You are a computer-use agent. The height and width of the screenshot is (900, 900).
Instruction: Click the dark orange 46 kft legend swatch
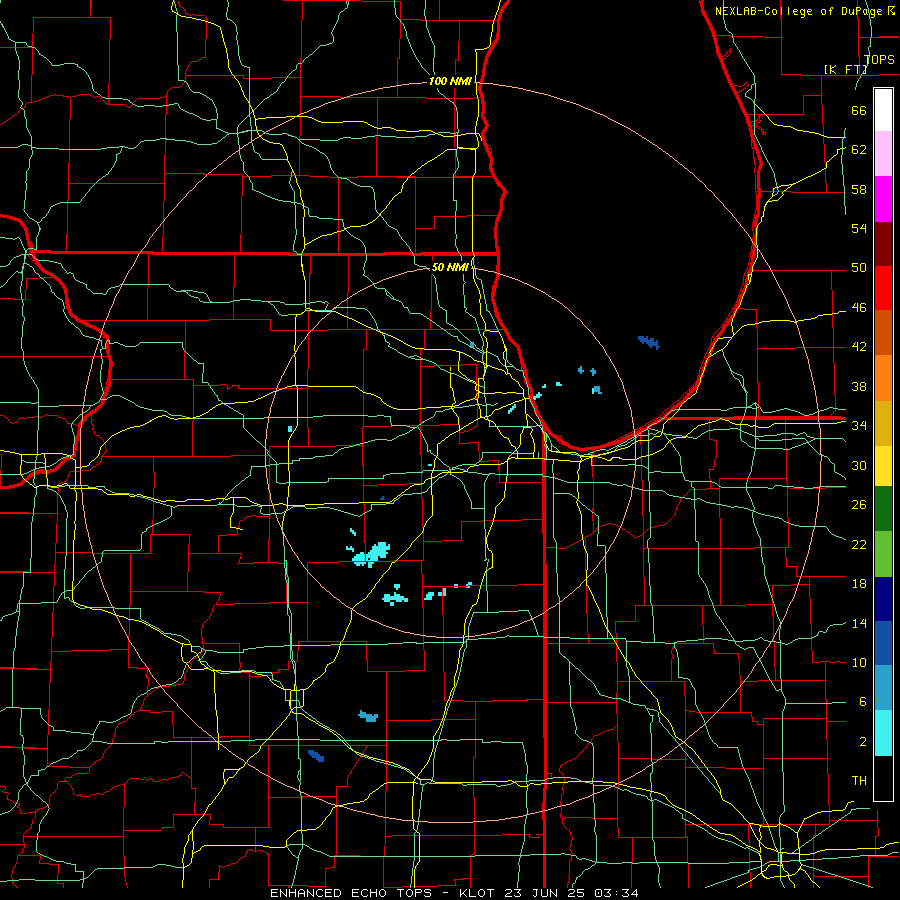(x=883, y=332)
